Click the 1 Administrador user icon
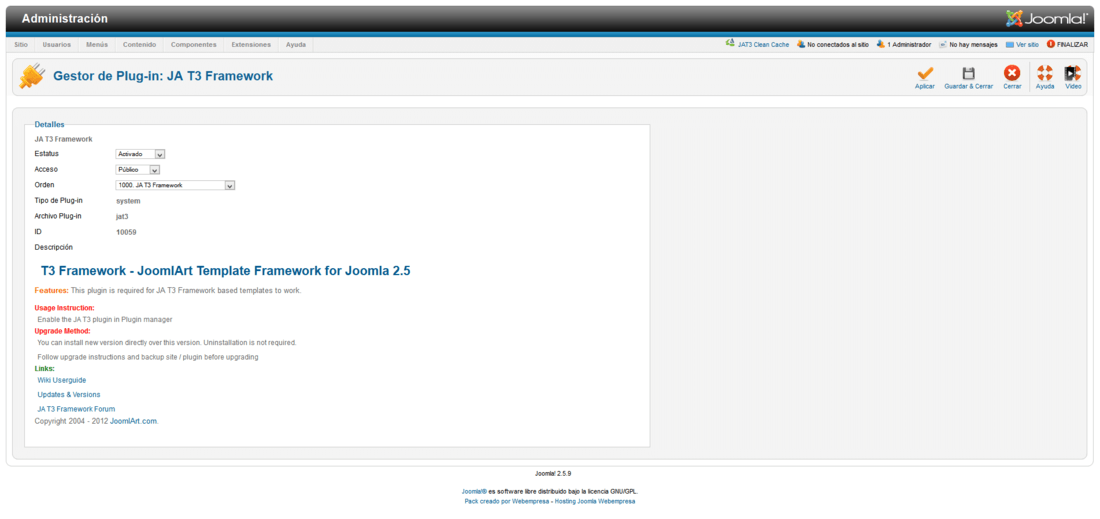This screenshot has width=1100, height=519. (880, 44)
